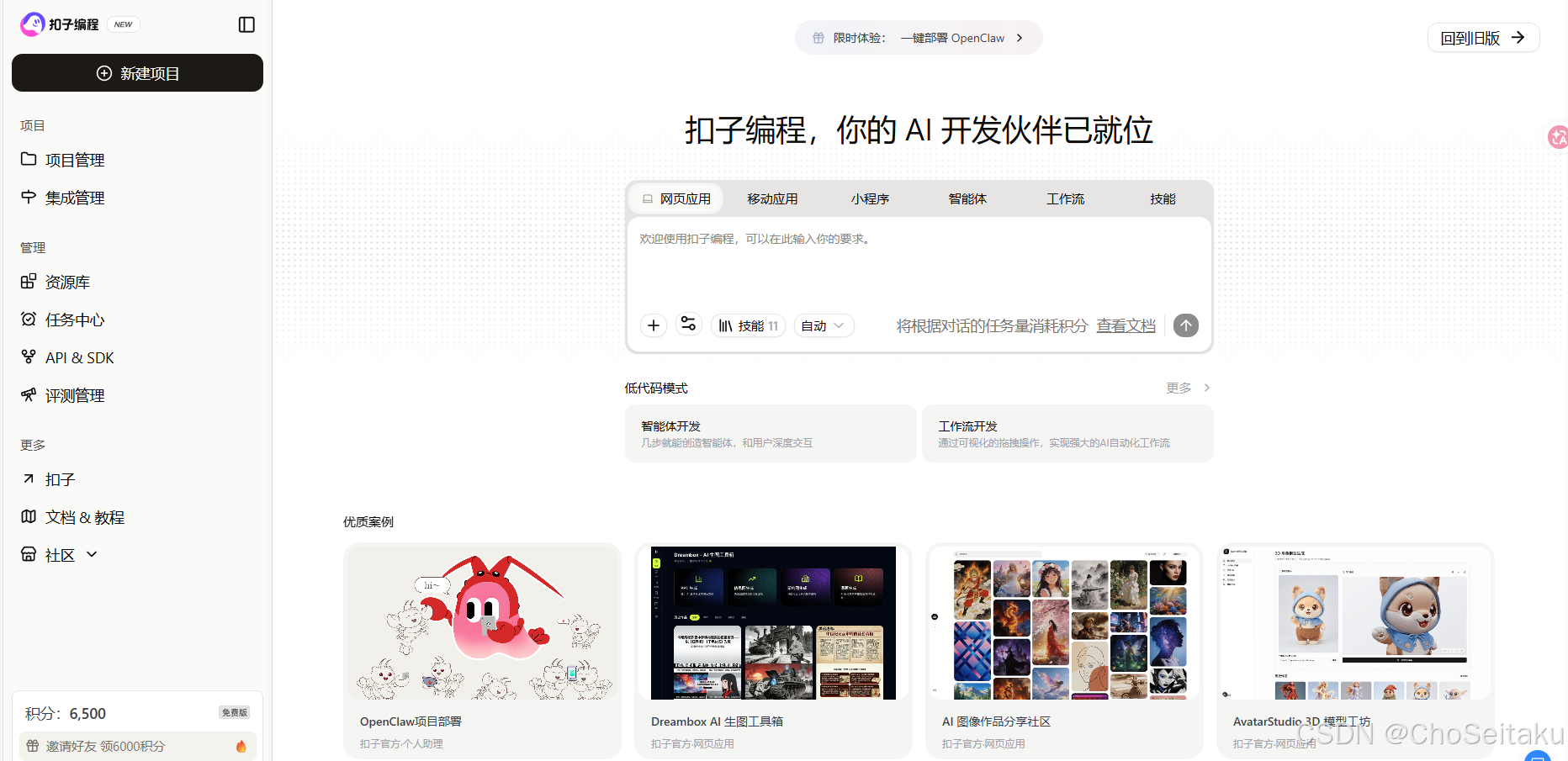Open the 一键部署 OpenClaw promo banner
The width and height of the screenshot is (1568, 761).
coord(919,38)
